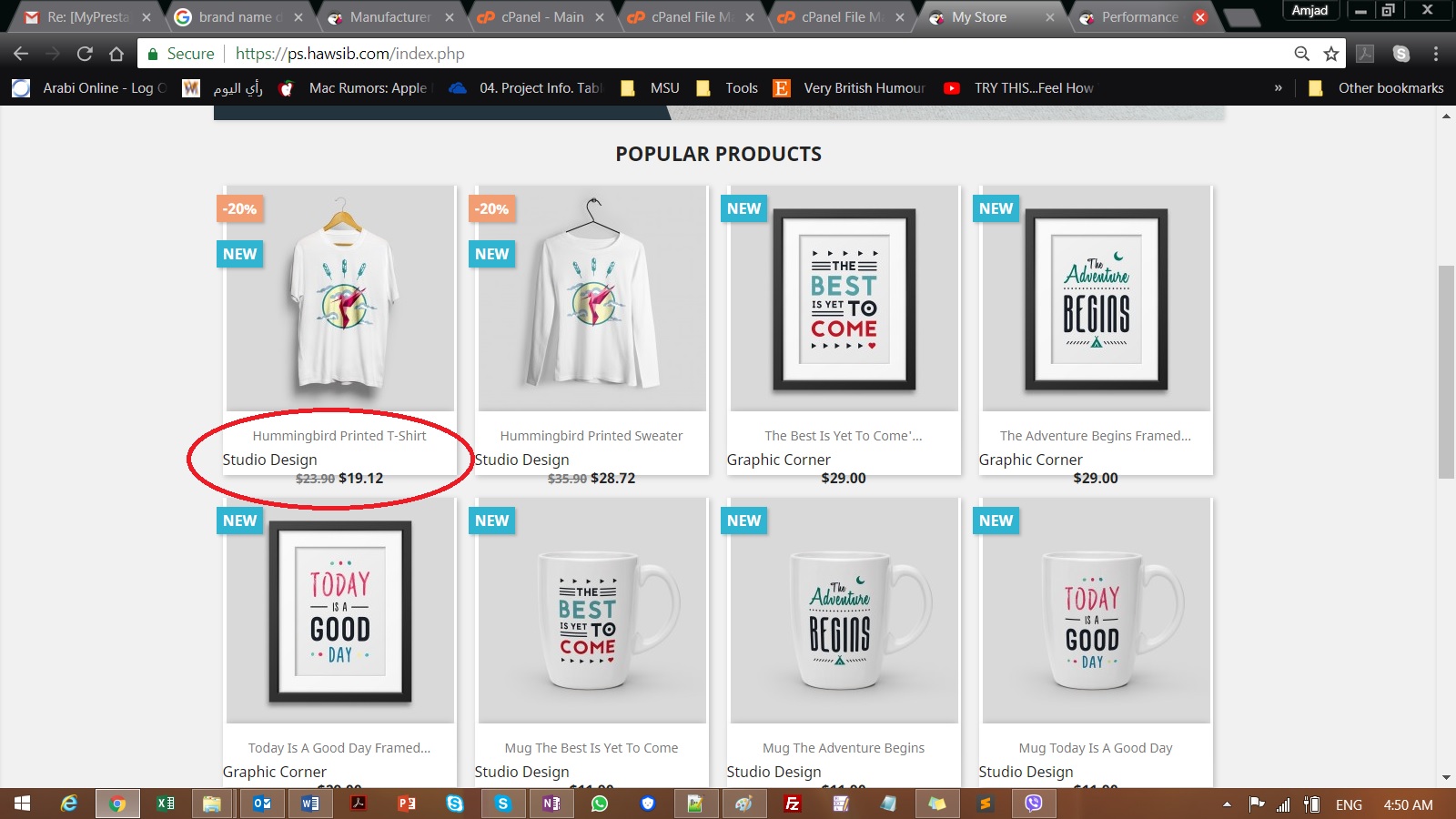Click the network signal icon in system tray
This screenshot has width=1456, height=819.
(x=1283, y=804)
